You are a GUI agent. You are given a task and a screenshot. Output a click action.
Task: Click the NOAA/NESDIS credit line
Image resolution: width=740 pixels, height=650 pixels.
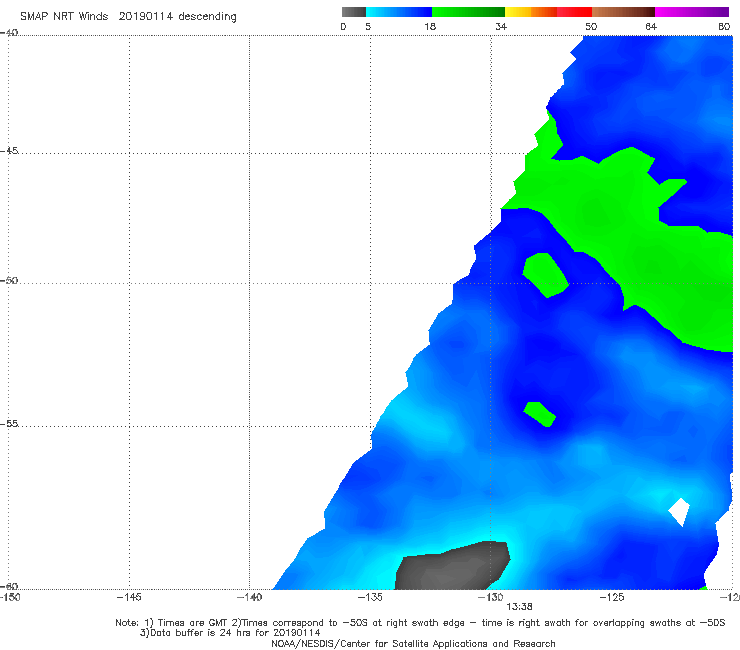click(x=413, y=643)
